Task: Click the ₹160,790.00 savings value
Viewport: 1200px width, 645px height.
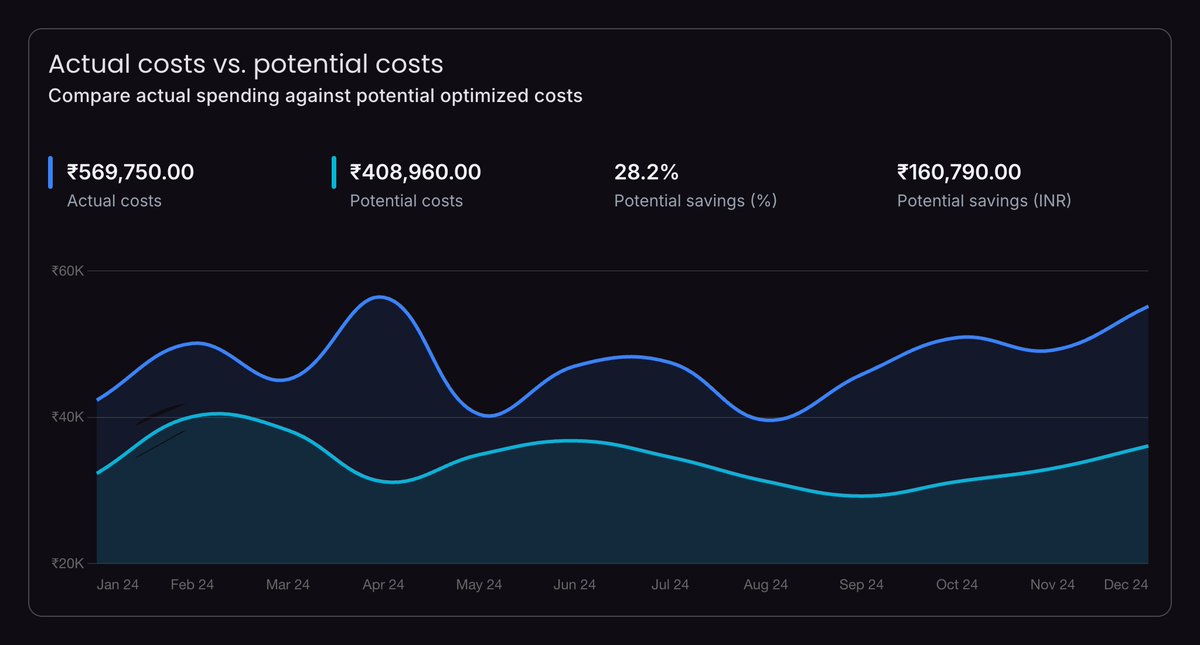Action: coord(959,172)
